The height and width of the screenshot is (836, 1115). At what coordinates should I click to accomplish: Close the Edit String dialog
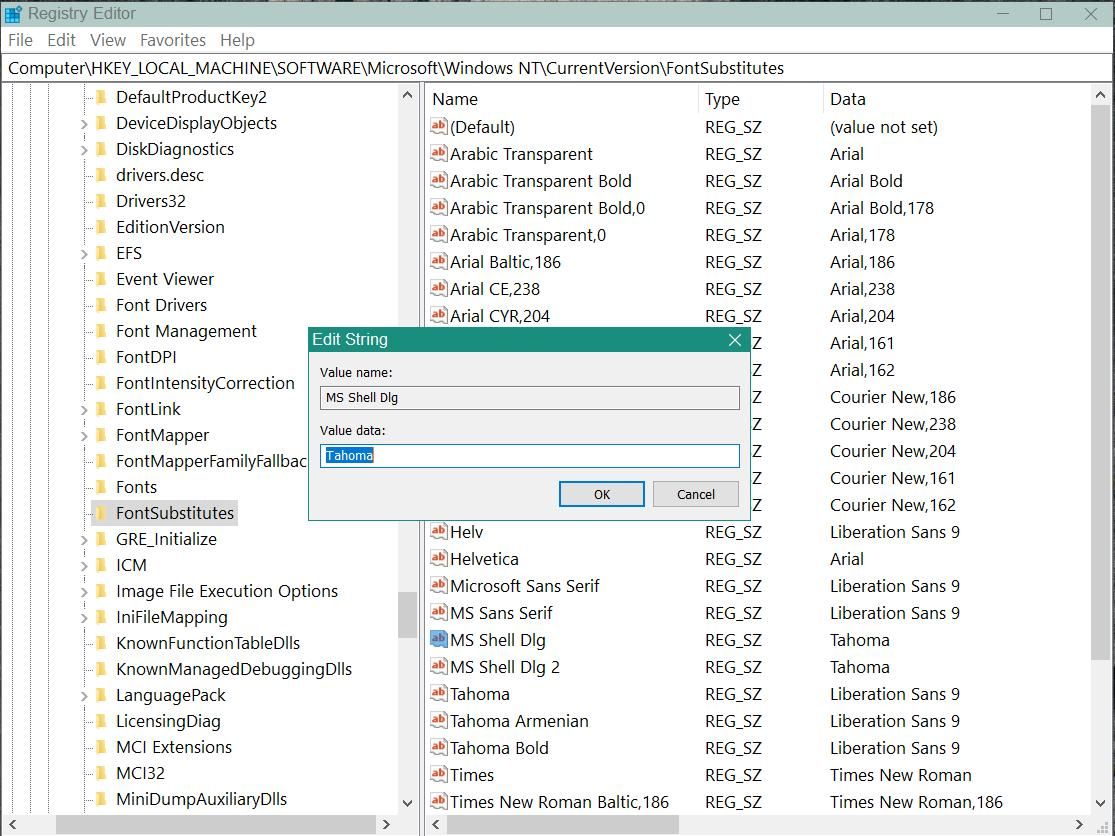[735, 340]
